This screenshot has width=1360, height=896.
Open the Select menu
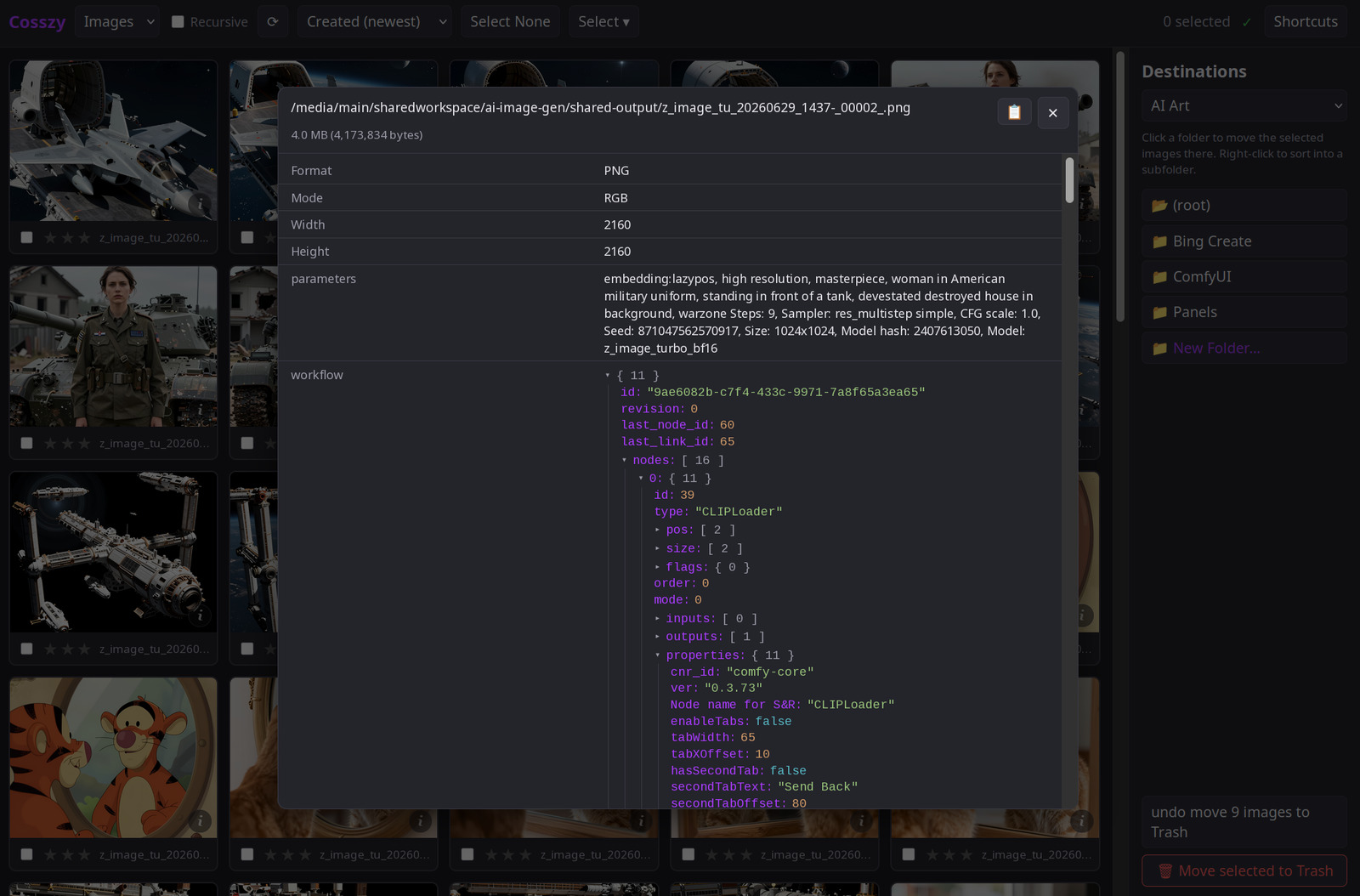(x=603, y=22)
